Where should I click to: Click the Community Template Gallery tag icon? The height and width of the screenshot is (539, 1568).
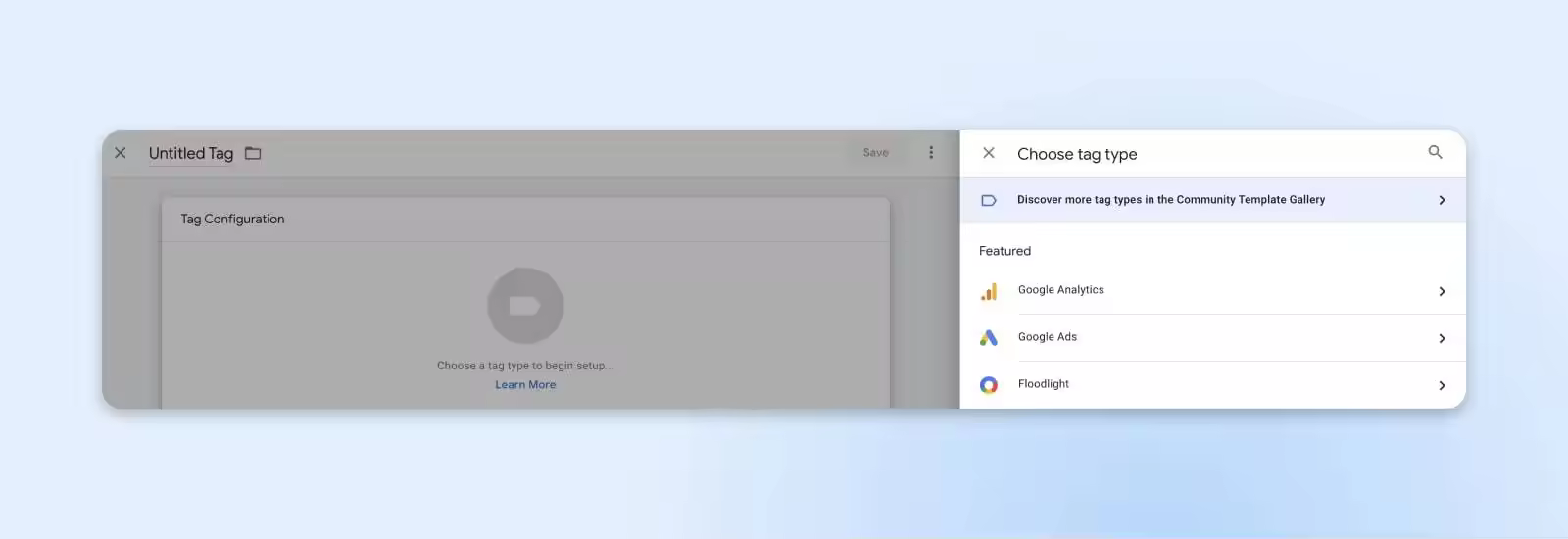989,200
